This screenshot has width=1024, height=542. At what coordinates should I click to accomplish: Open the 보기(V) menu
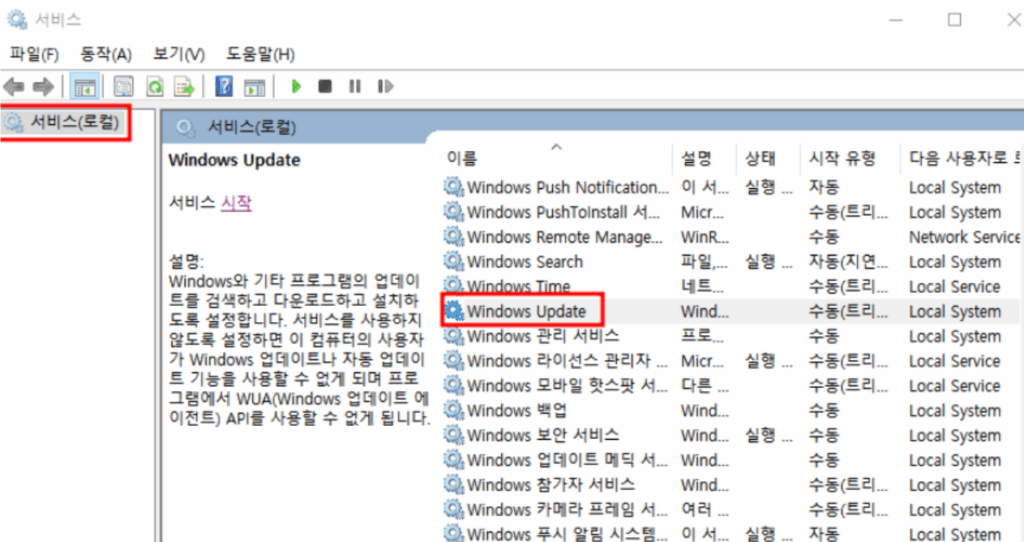tap(178, 54)
